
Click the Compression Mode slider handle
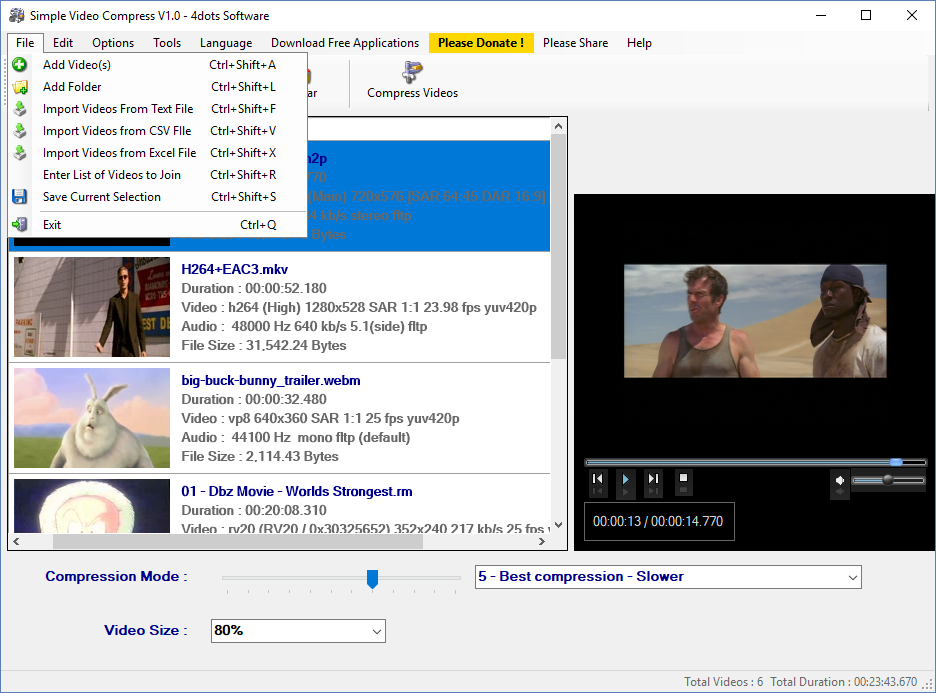coord(372,578)
